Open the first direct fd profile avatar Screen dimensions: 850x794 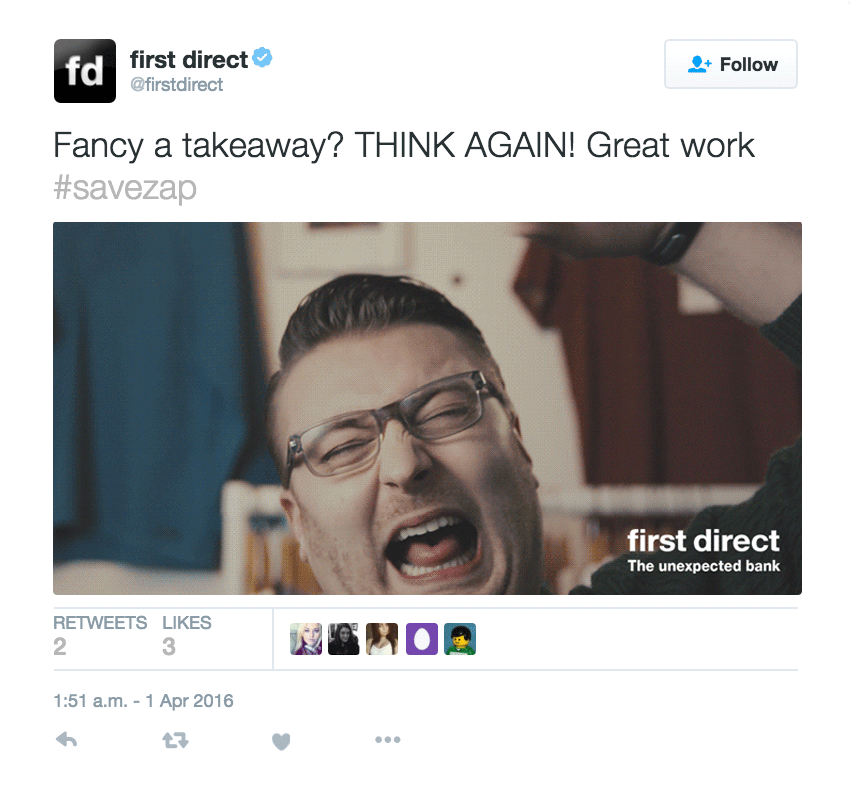point(85,71)
